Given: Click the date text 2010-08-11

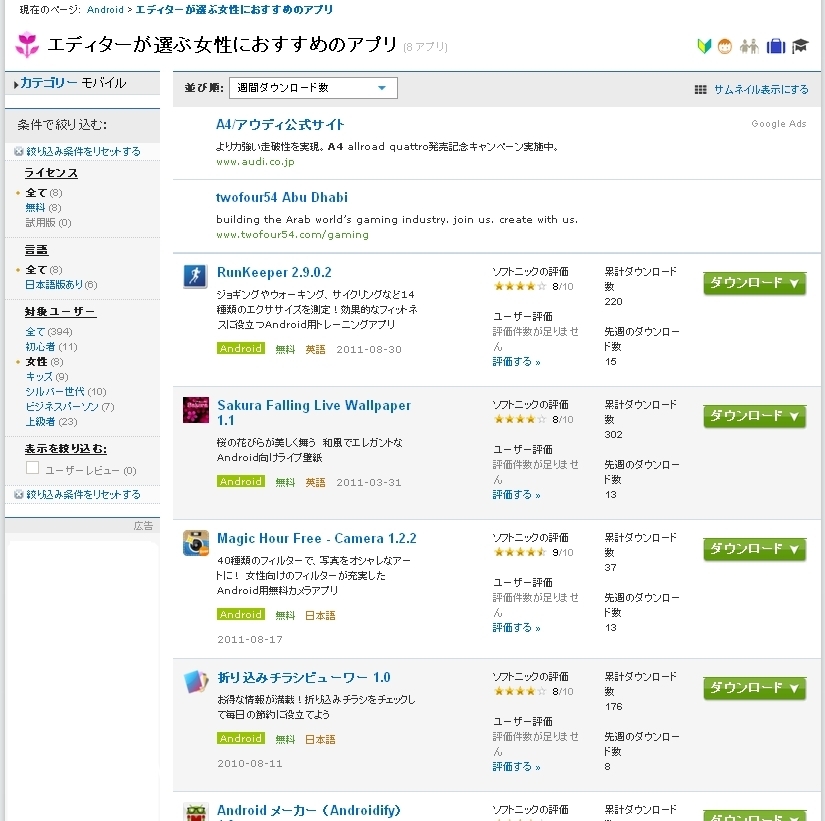Looking at the screenshot, I should point(249,763).
